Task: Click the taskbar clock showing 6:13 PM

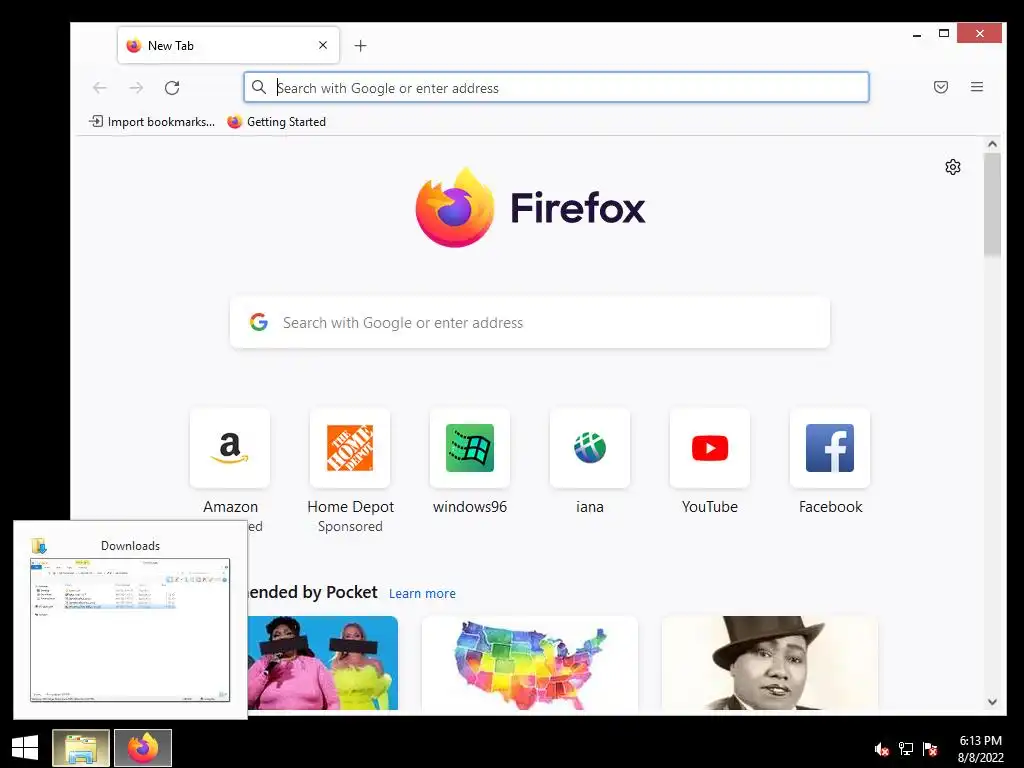Action: (x=980, y=749)
